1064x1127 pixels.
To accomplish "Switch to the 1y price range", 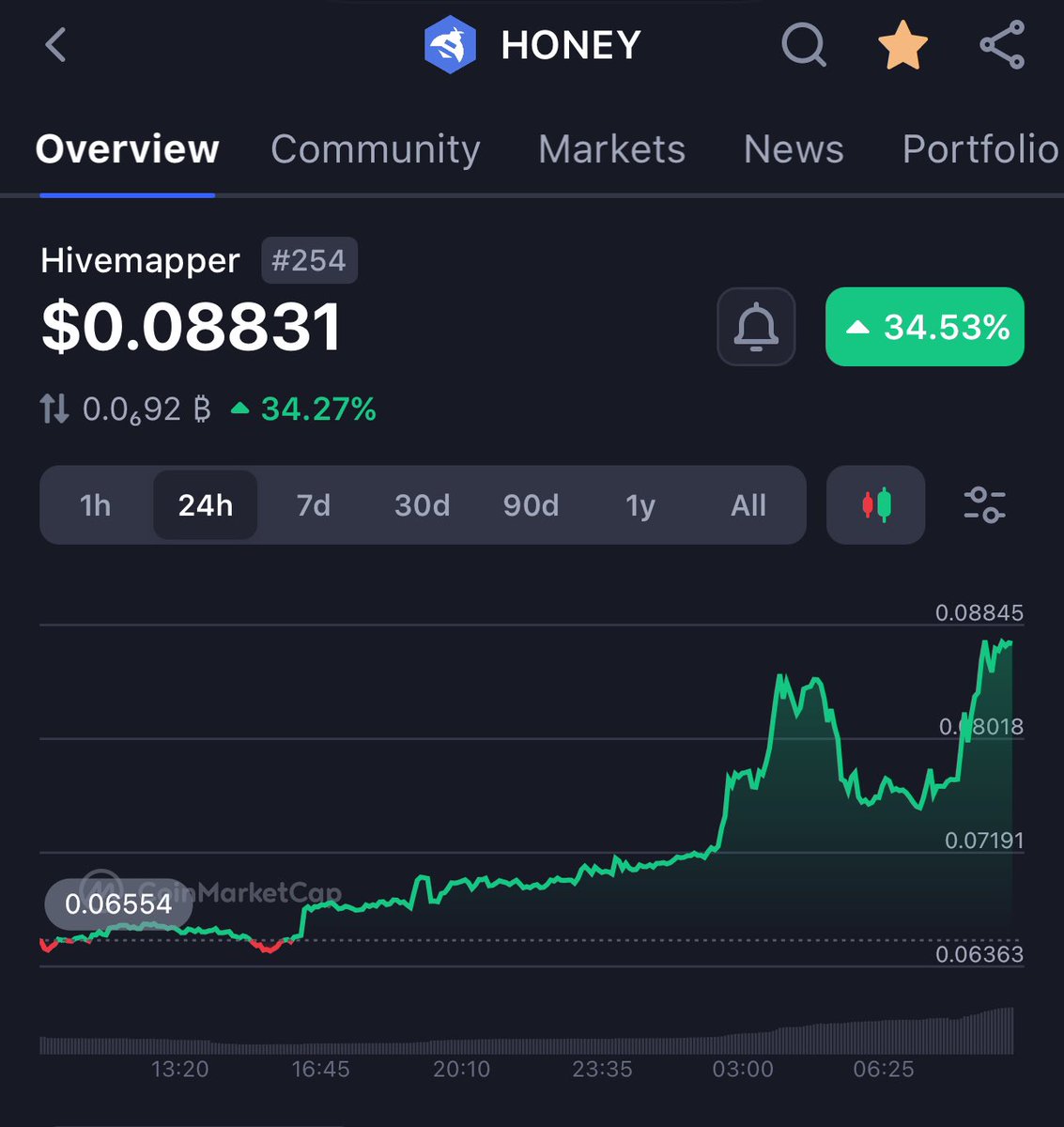I will coord(640,505).
